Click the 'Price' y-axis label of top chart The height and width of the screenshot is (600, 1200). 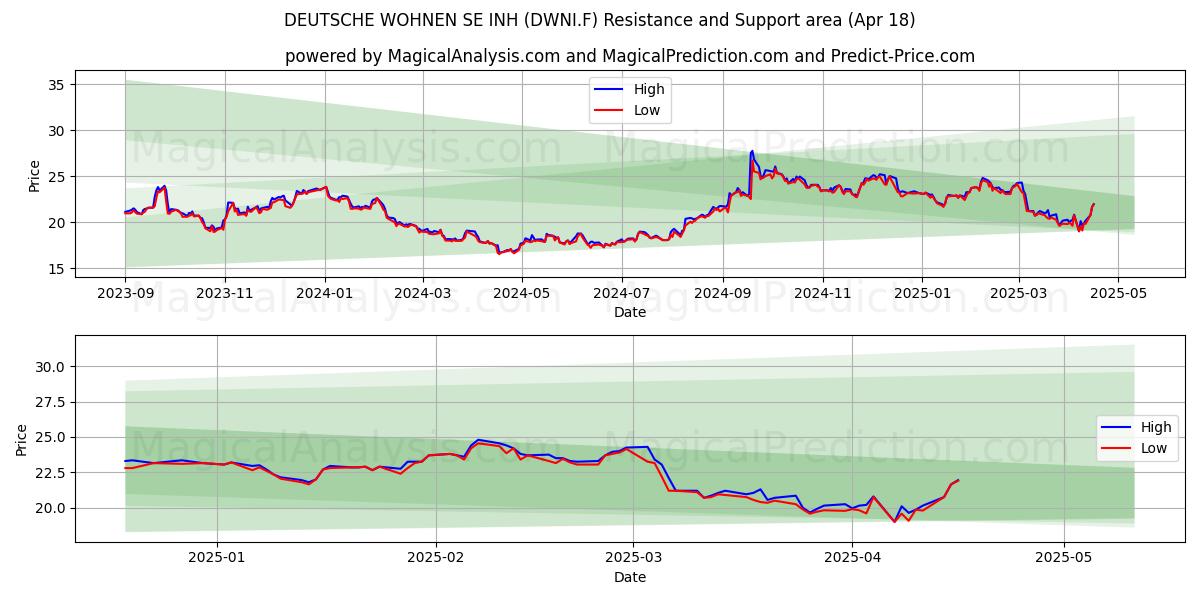click(35, 176)
